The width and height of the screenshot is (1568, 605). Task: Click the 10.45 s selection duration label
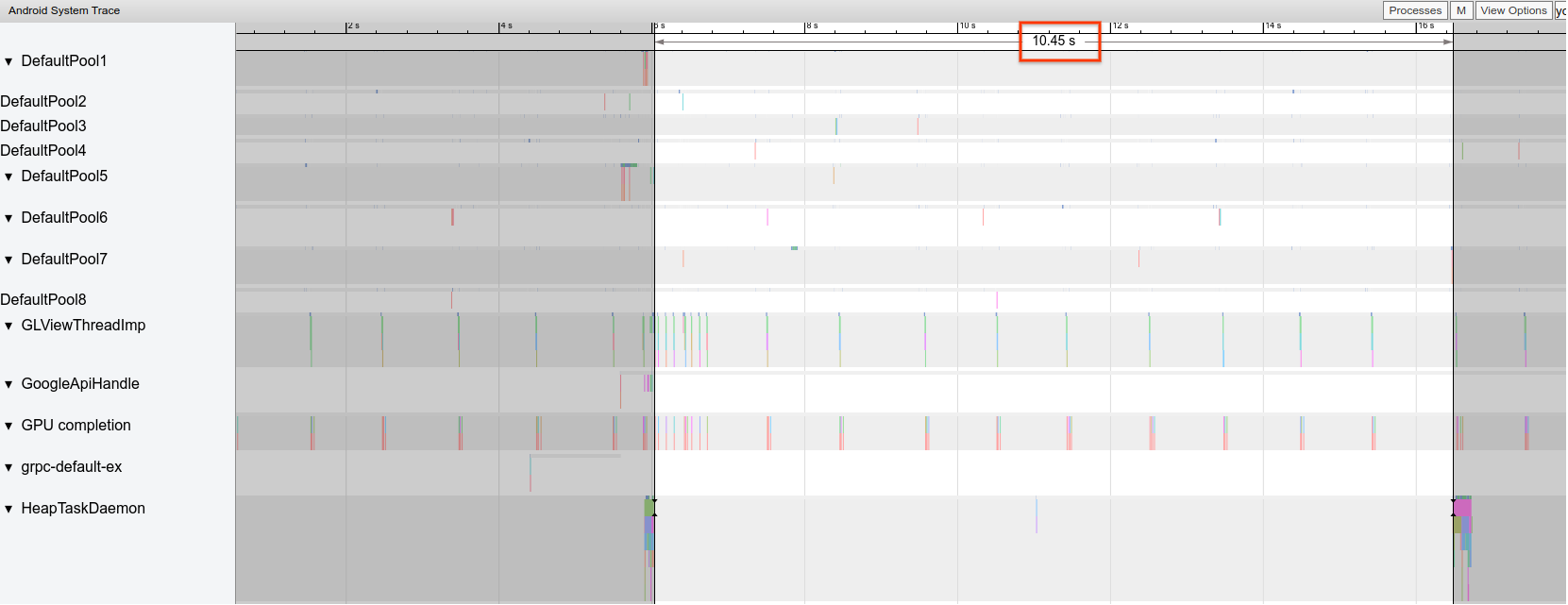(1054, 41)
